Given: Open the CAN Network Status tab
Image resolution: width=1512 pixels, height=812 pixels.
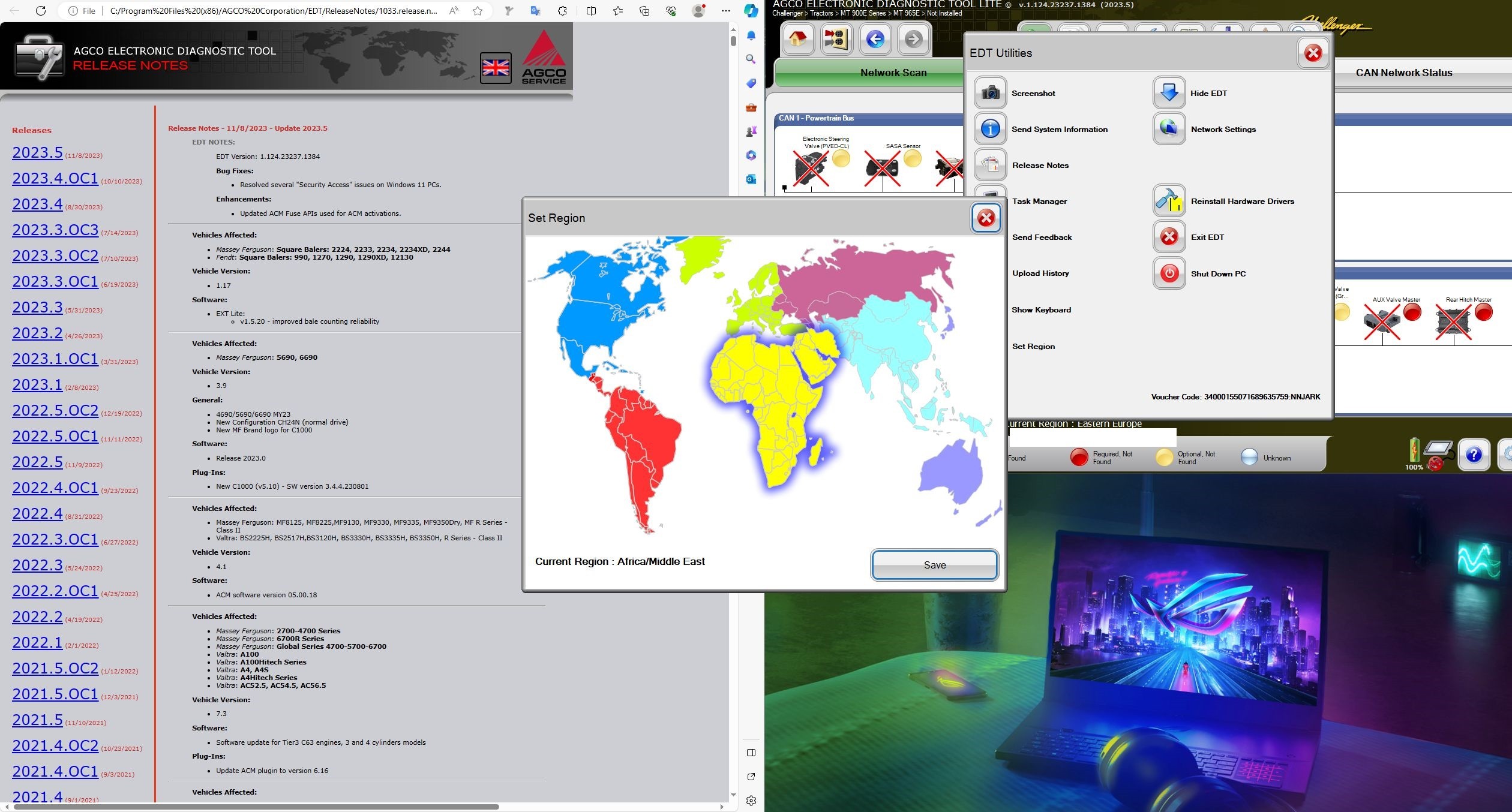Looking at the screenshot, I should click(1404, 73).
